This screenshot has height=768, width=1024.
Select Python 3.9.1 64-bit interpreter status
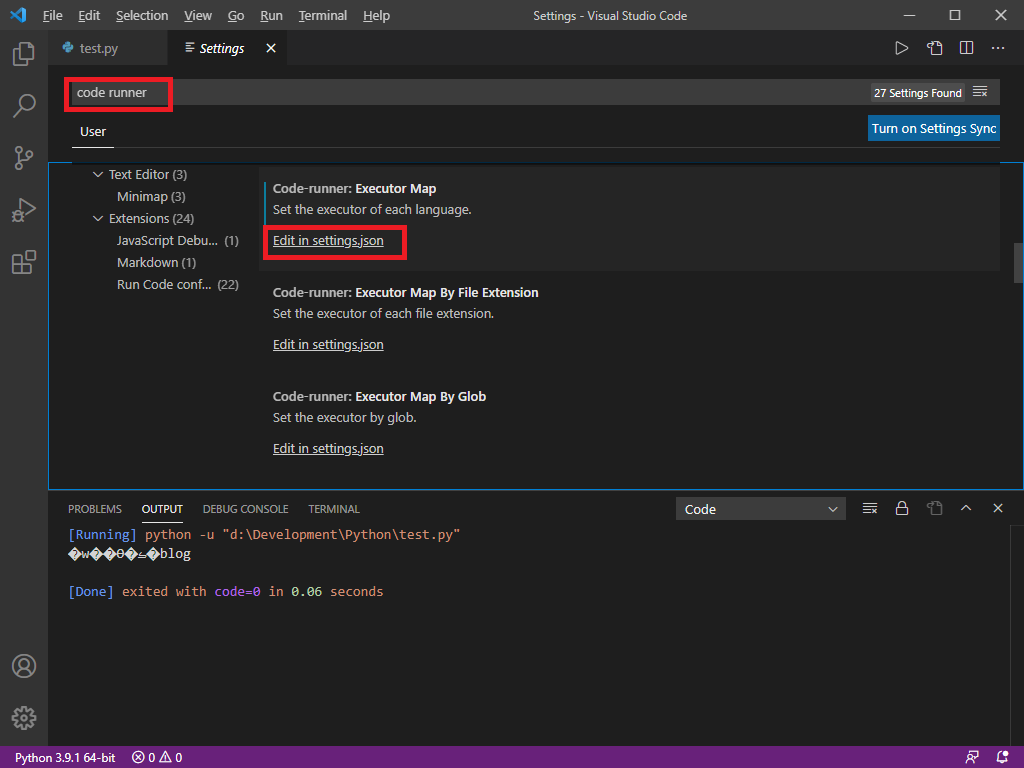point(65,758)
